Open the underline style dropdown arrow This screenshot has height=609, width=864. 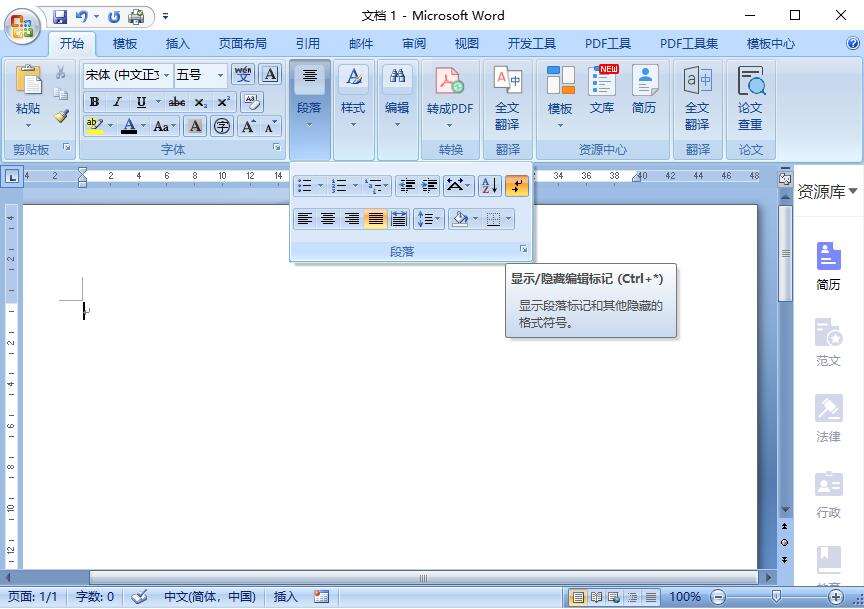(158, 102)
